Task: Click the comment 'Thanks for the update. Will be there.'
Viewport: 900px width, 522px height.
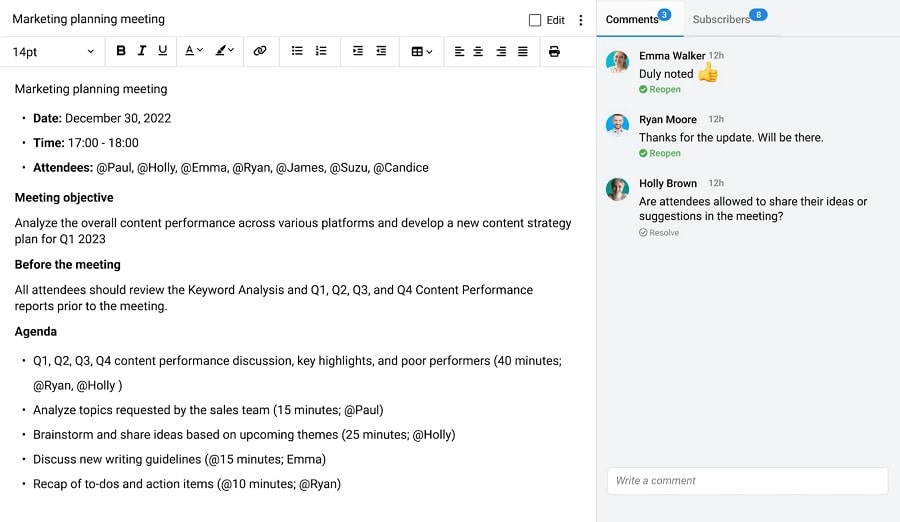Action: (x=731, y=138)
